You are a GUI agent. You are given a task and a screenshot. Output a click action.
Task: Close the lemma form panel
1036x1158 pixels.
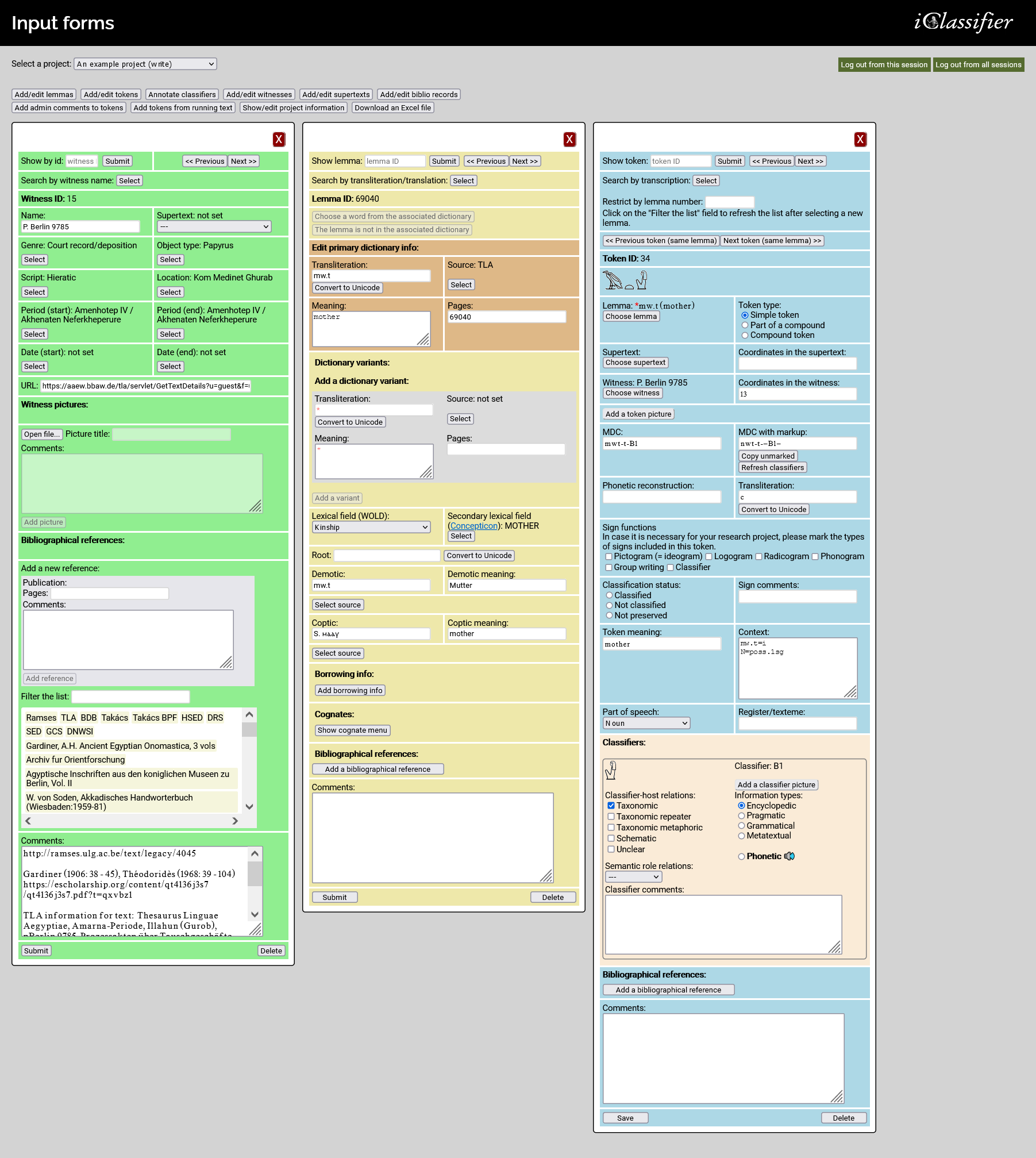click(x=569, y=139)
